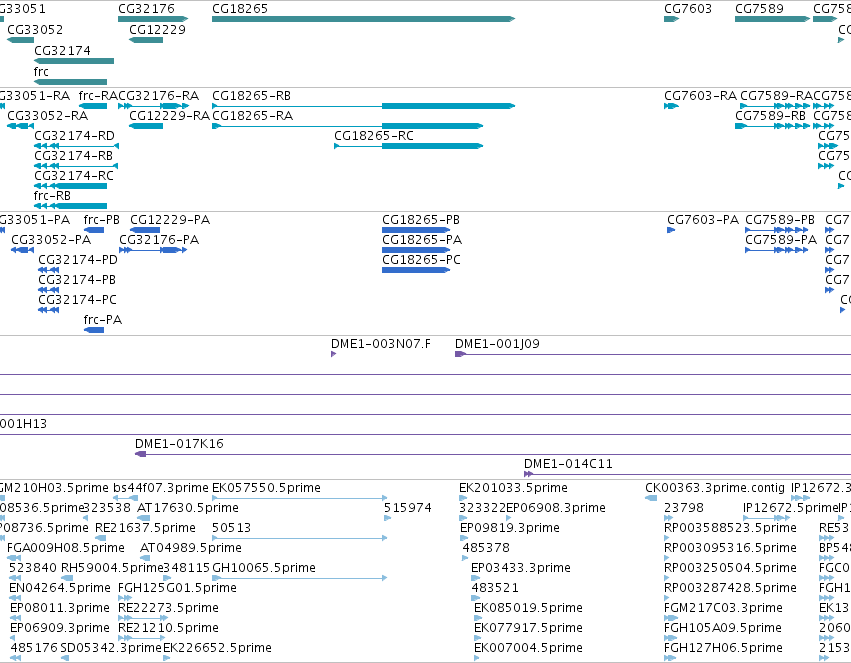Select the CG32176-RA transcript label
851x663 pixels.
pyautogui.click(x=158, y=95)
